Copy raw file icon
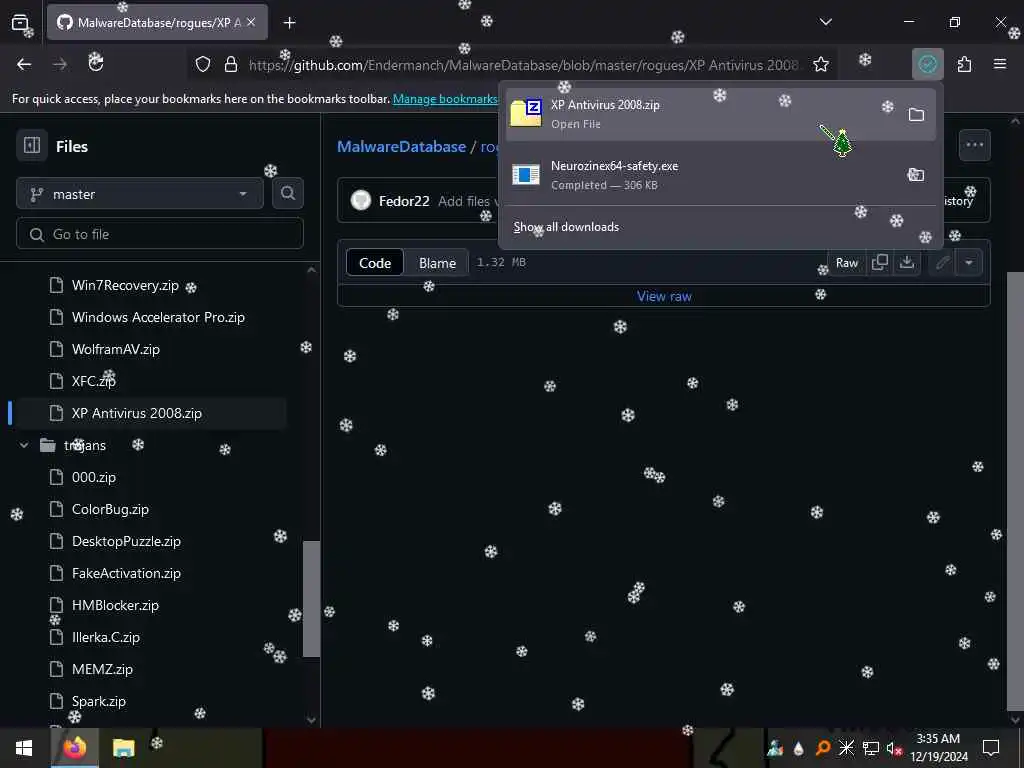The image size is (1024, 768). tap(880, 263)
